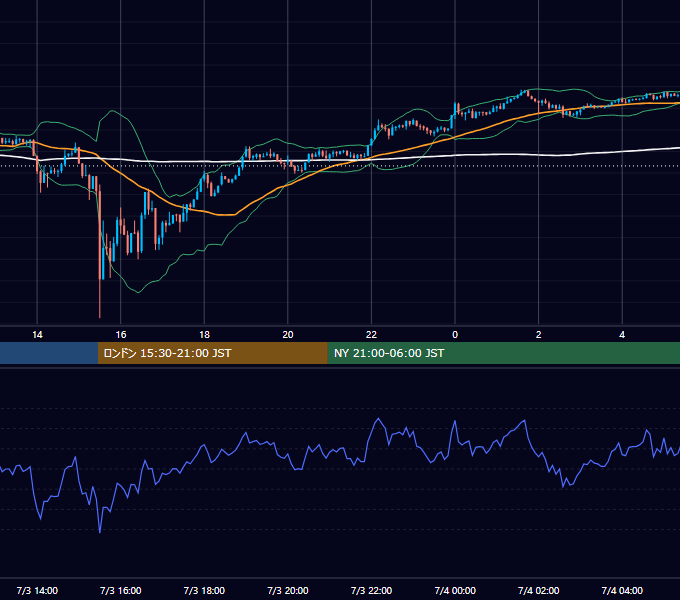This screenshot has width=680, height=600.
Task: Click the 7/3 14:00 time label
Action: click(x=37, y=590)
